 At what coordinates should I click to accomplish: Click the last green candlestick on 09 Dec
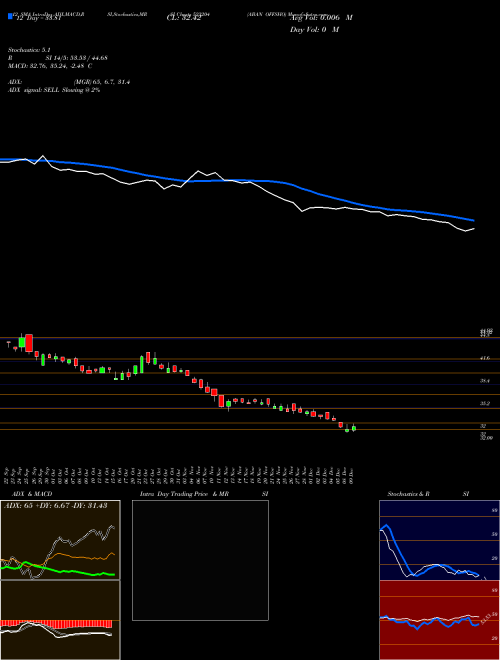[354, 428]
